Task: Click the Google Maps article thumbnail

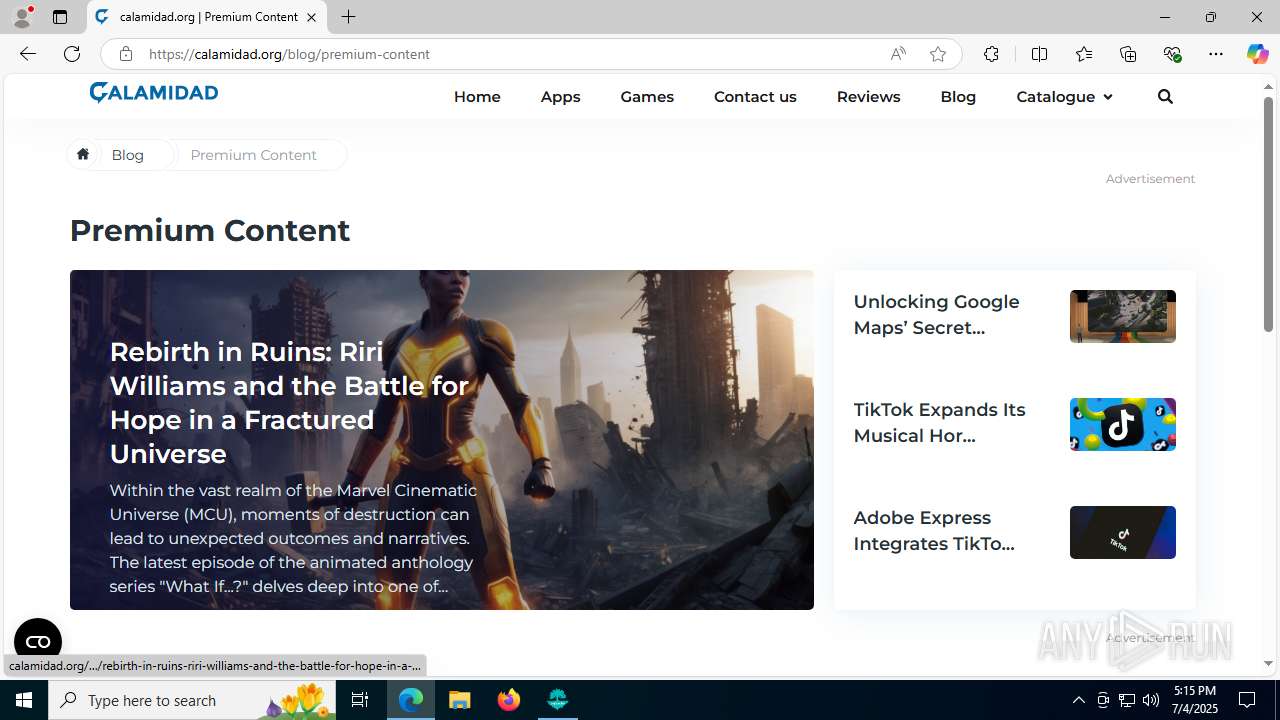Action: [1122, 316]
